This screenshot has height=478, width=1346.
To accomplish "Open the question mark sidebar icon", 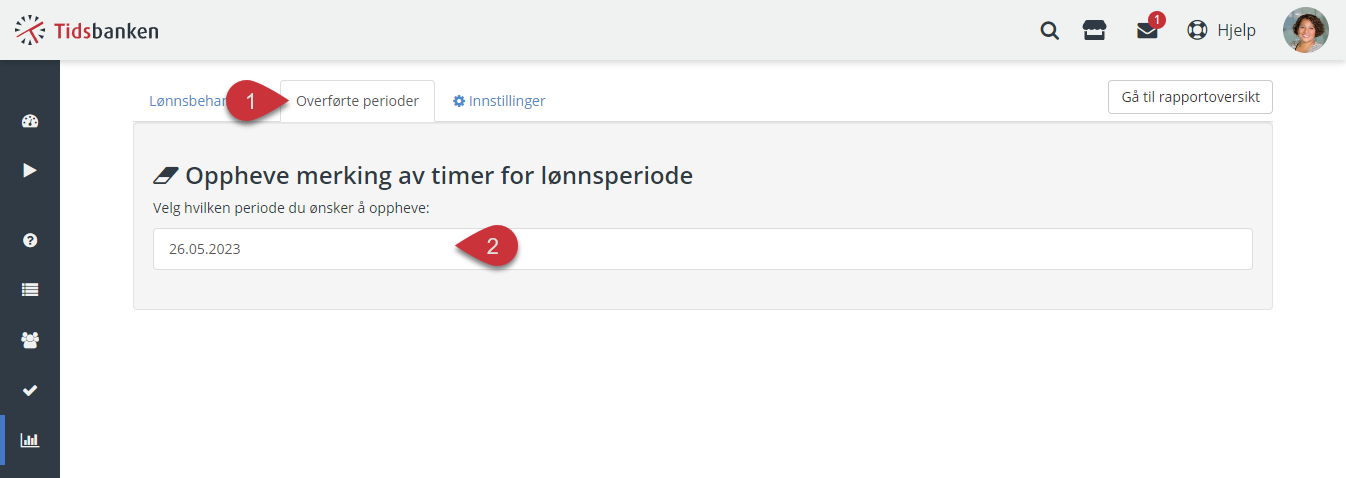I will point(30,240).
